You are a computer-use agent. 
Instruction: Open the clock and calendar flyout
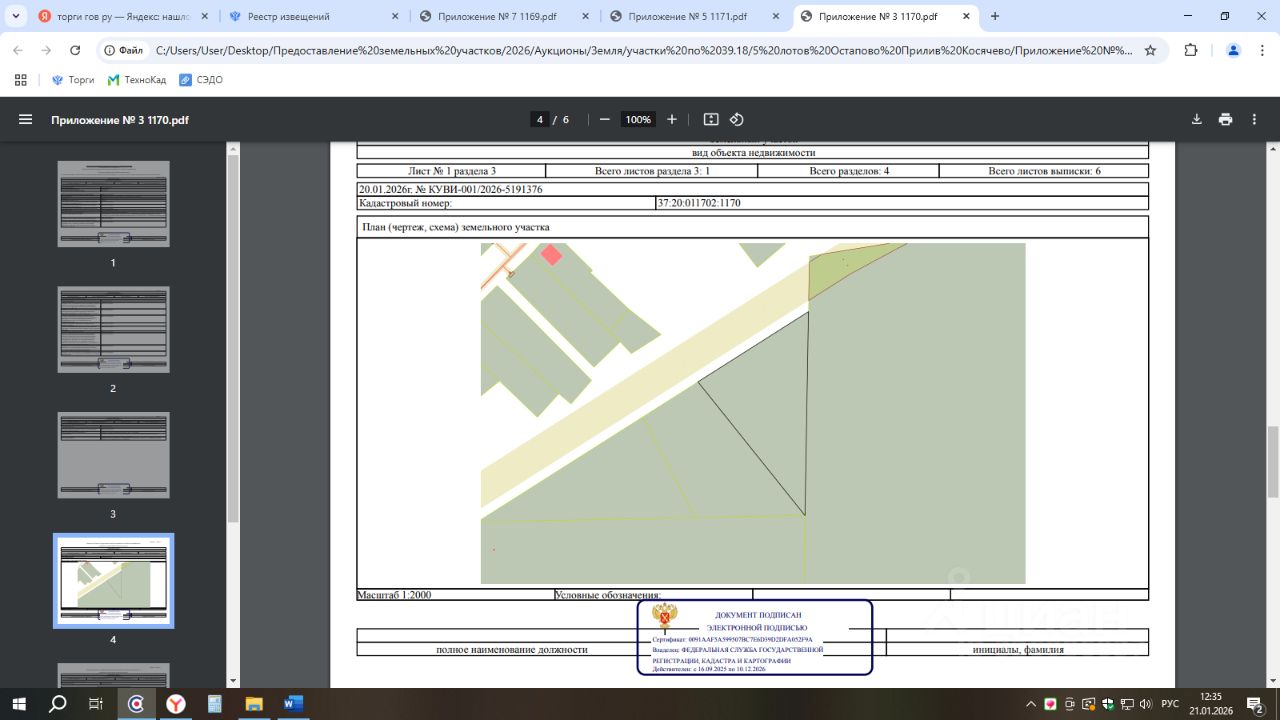point(1211,704)
